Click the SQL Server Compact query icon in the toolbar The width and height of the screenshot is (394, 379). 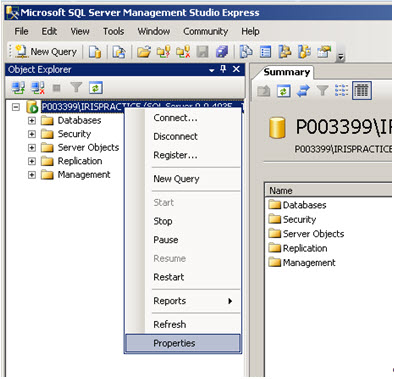tap(119, 52)
